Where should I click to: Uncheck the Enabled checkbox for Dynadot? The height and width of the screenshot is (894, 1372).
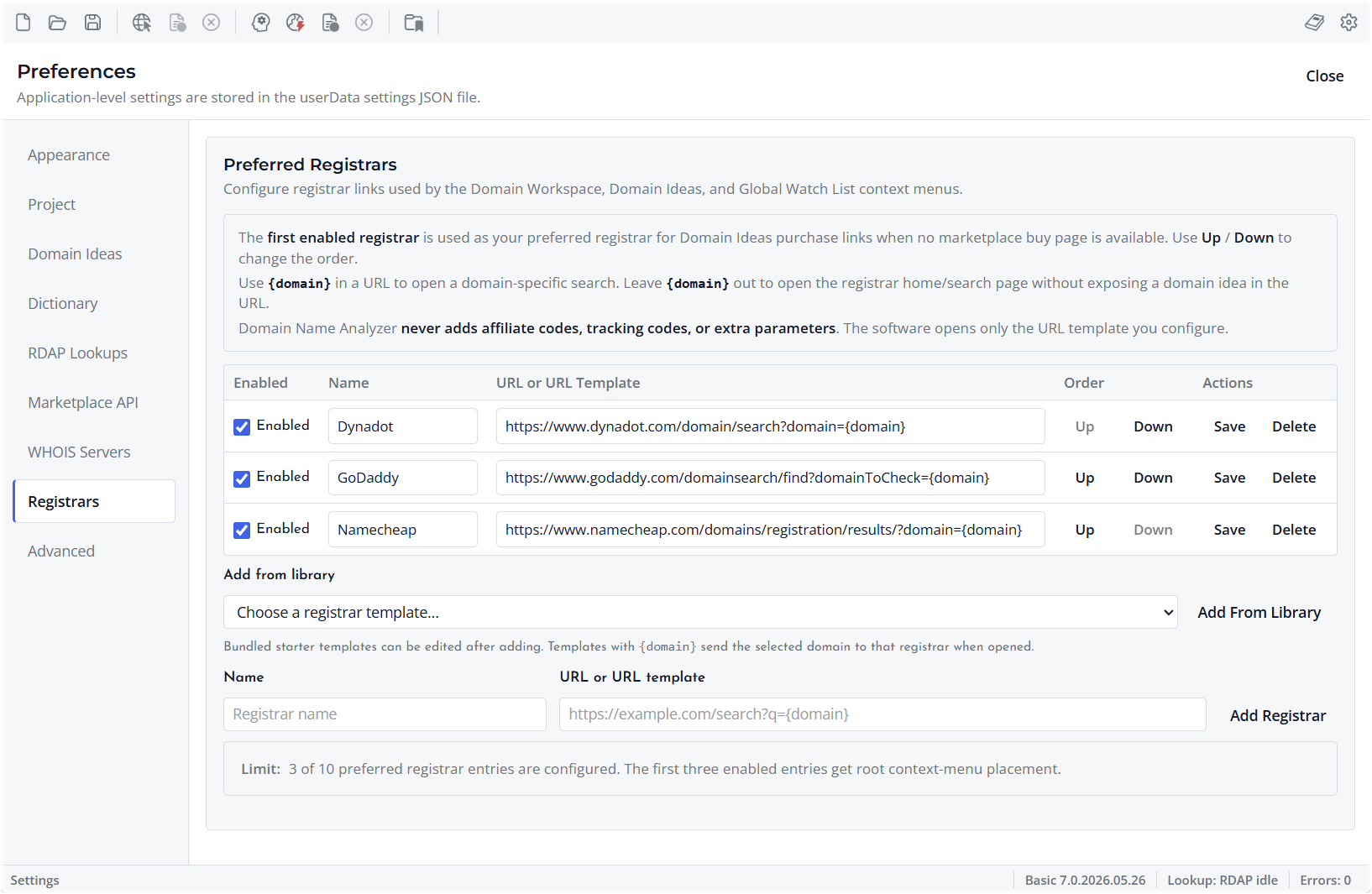(x=242, y=427)
